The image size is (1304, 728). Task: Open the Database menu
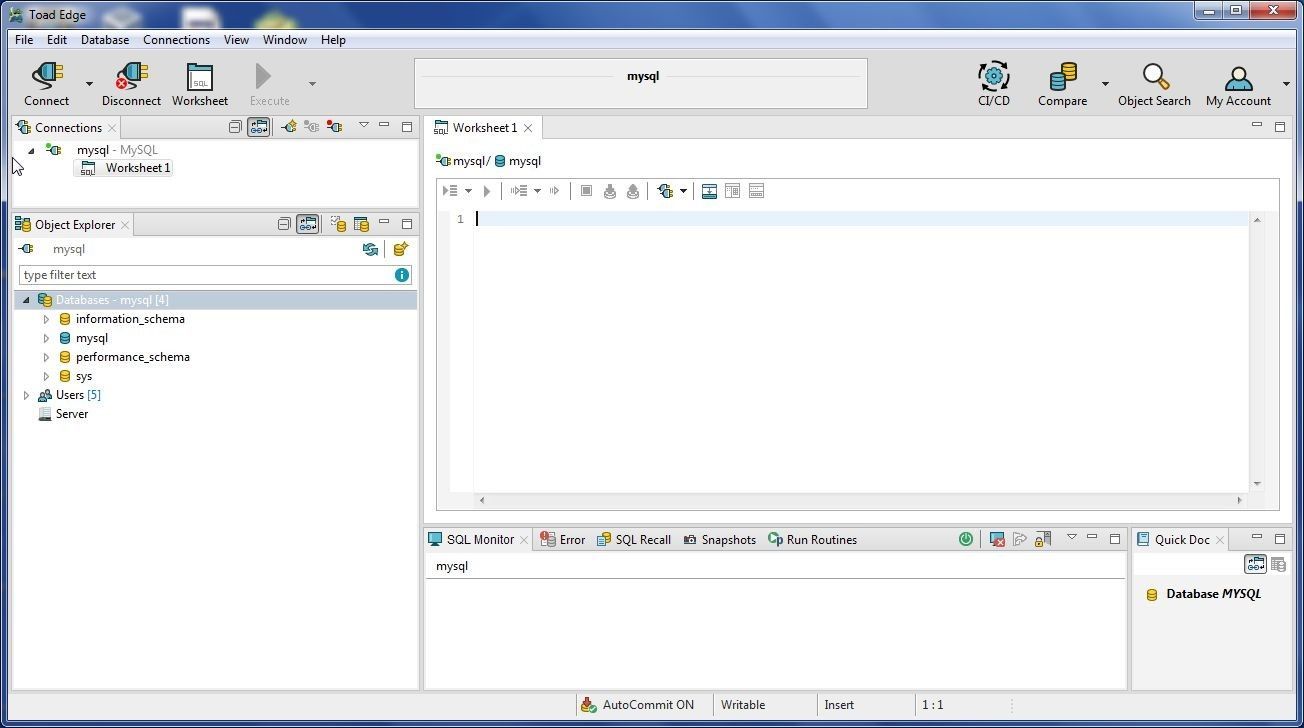click(x=105, y=40)
